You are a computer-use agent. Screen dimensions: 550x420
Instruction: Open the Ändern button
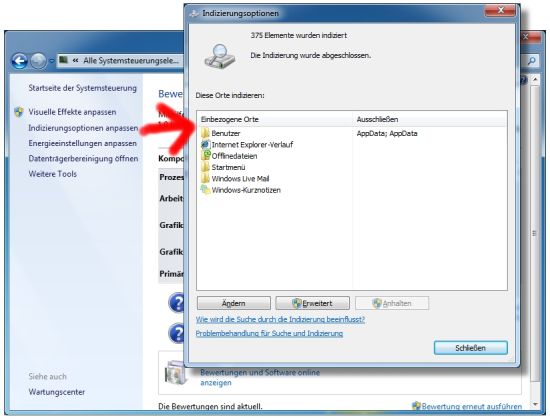tap(234, 303)
